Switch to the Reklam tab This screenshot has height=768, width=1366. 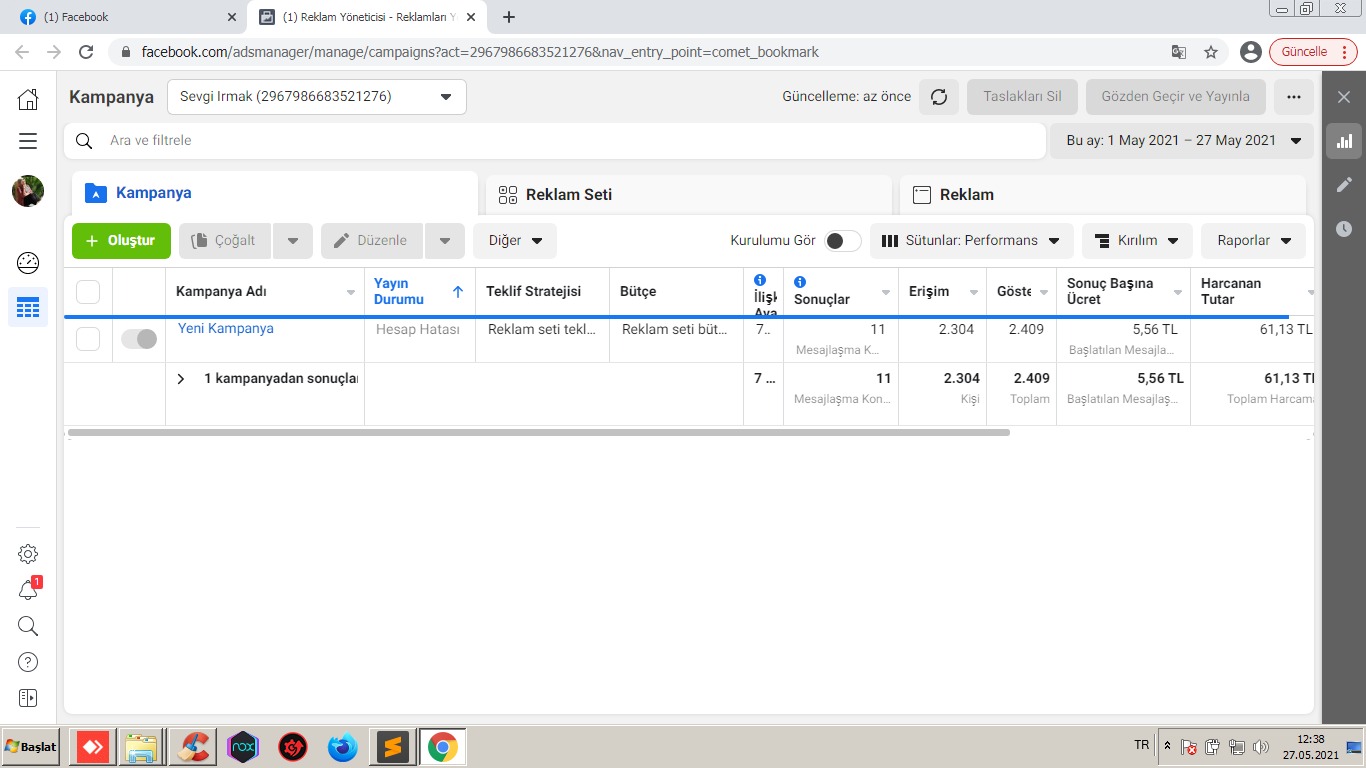pos(1103,194)
